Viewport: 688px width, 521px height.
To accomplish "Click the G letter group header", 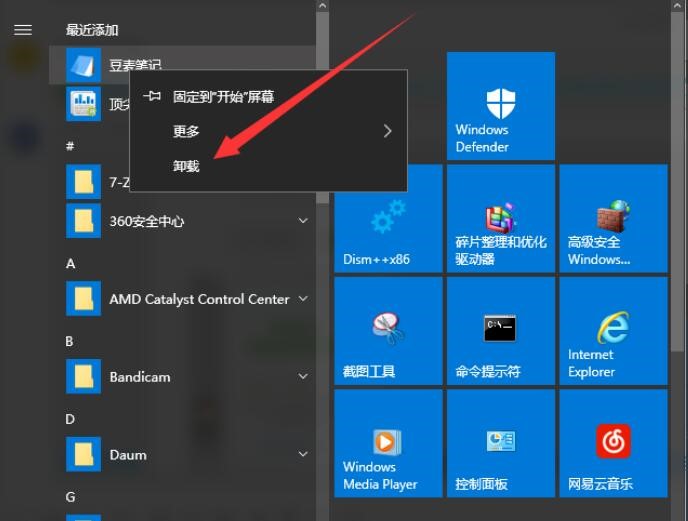I will [70, 497].
